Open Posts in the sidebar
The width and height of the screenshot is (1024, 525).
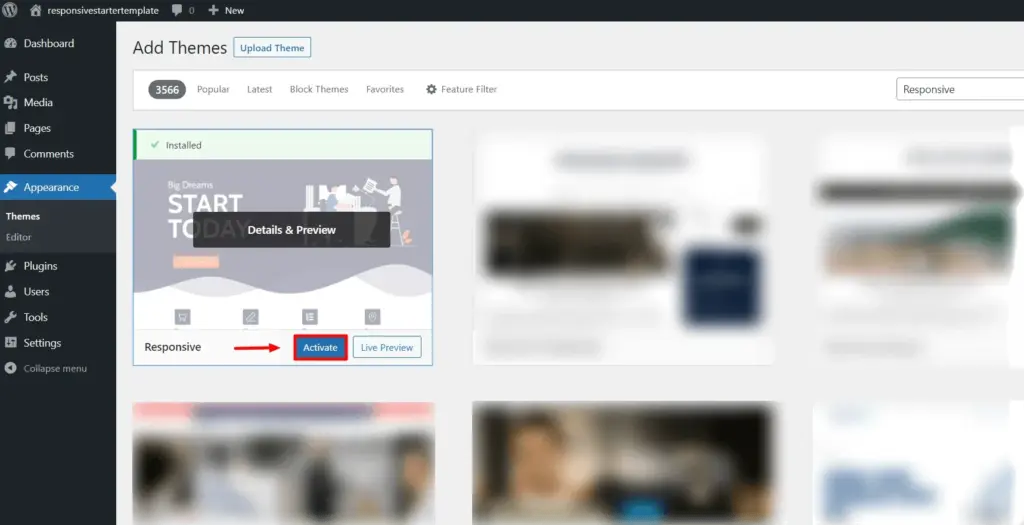click(x=36, y=77)
